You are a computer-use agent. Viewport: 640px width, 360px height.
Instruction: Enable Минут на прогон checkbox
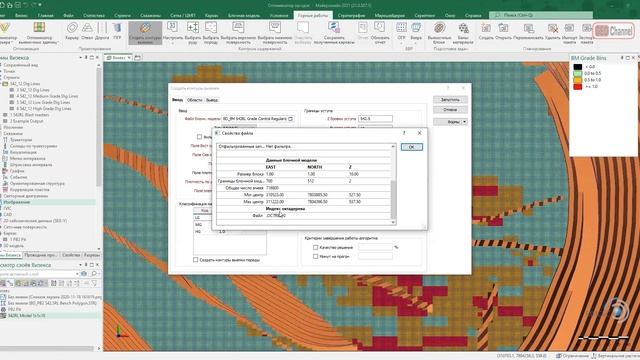[316, 256]
